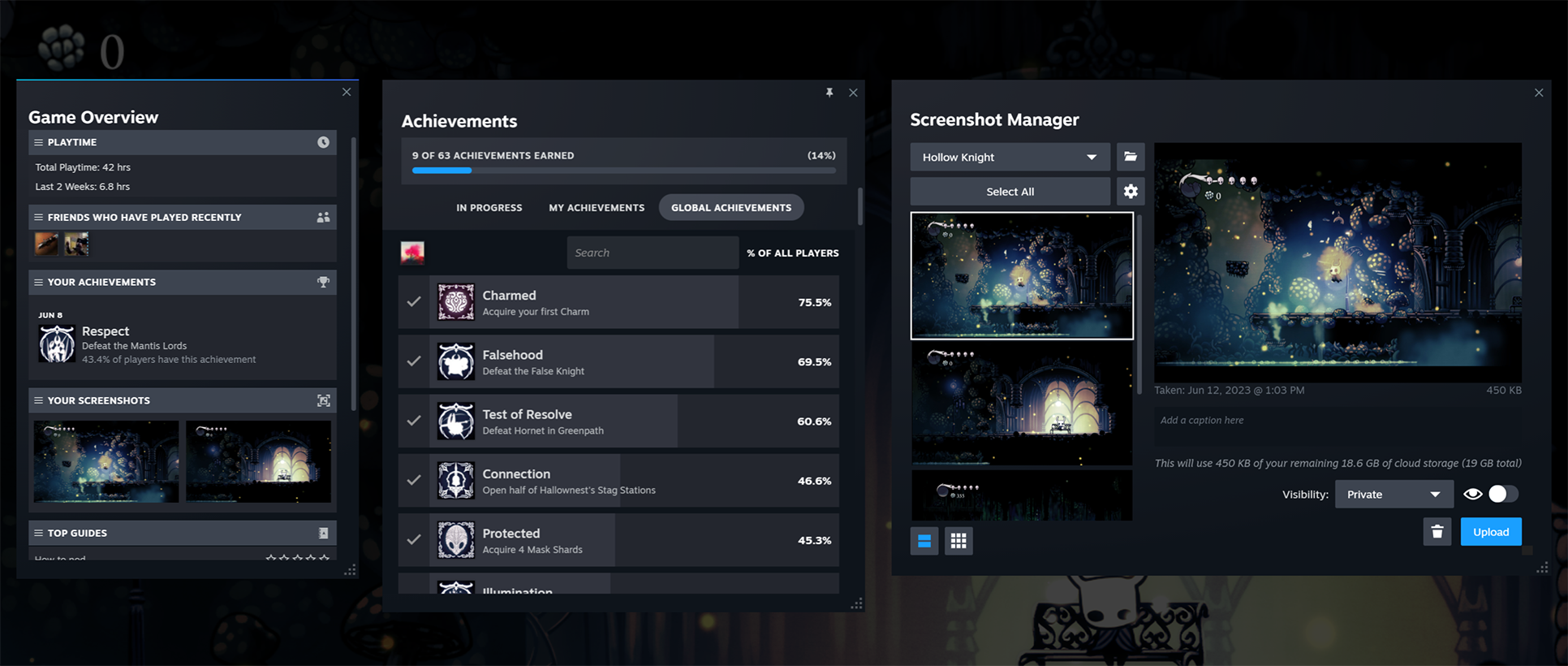Close the Game Overview window
This screenshot has width=1568, height=666.
347,92
